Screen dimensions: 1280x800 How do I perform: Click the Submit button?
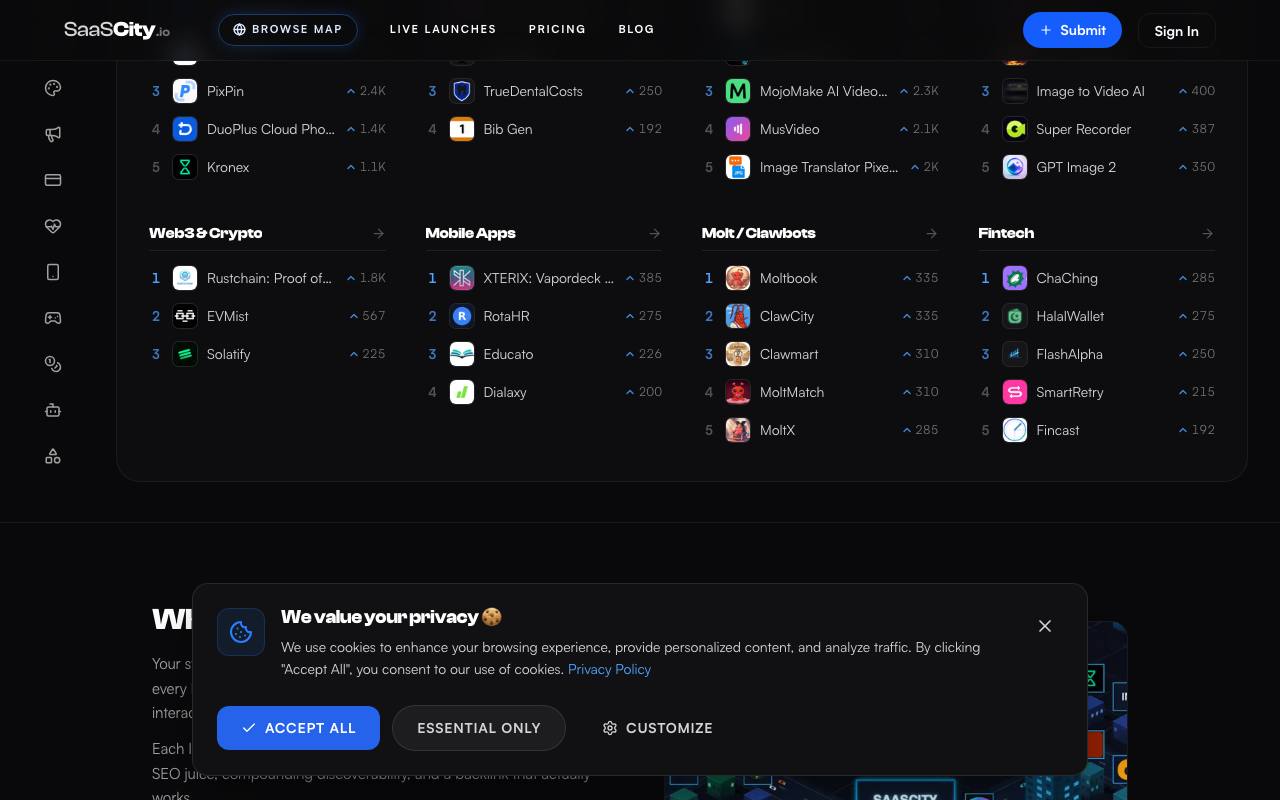tap(1072, 30)
